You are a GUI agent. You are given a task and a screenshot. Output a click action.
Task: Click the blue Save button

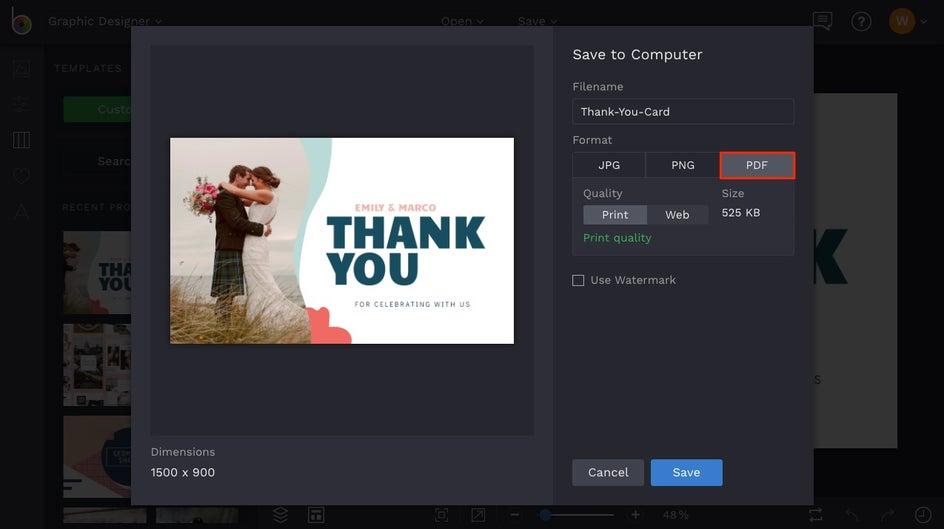pyautogui.click(x=686, y=472)
